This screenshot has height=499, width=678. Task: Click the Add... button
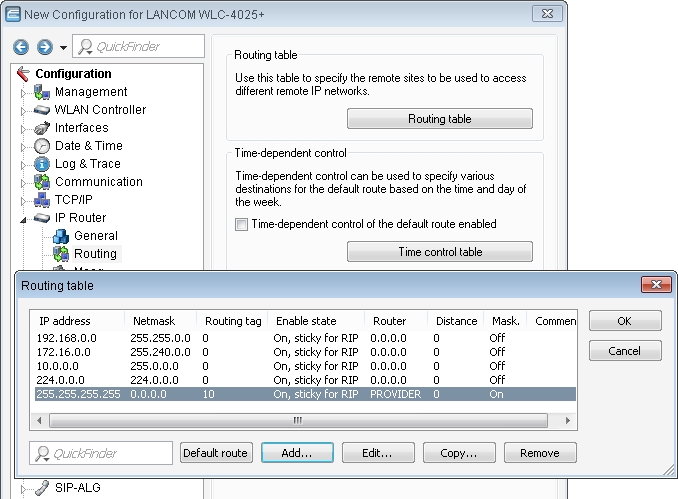pyautogui.click(x=296, y=453)
